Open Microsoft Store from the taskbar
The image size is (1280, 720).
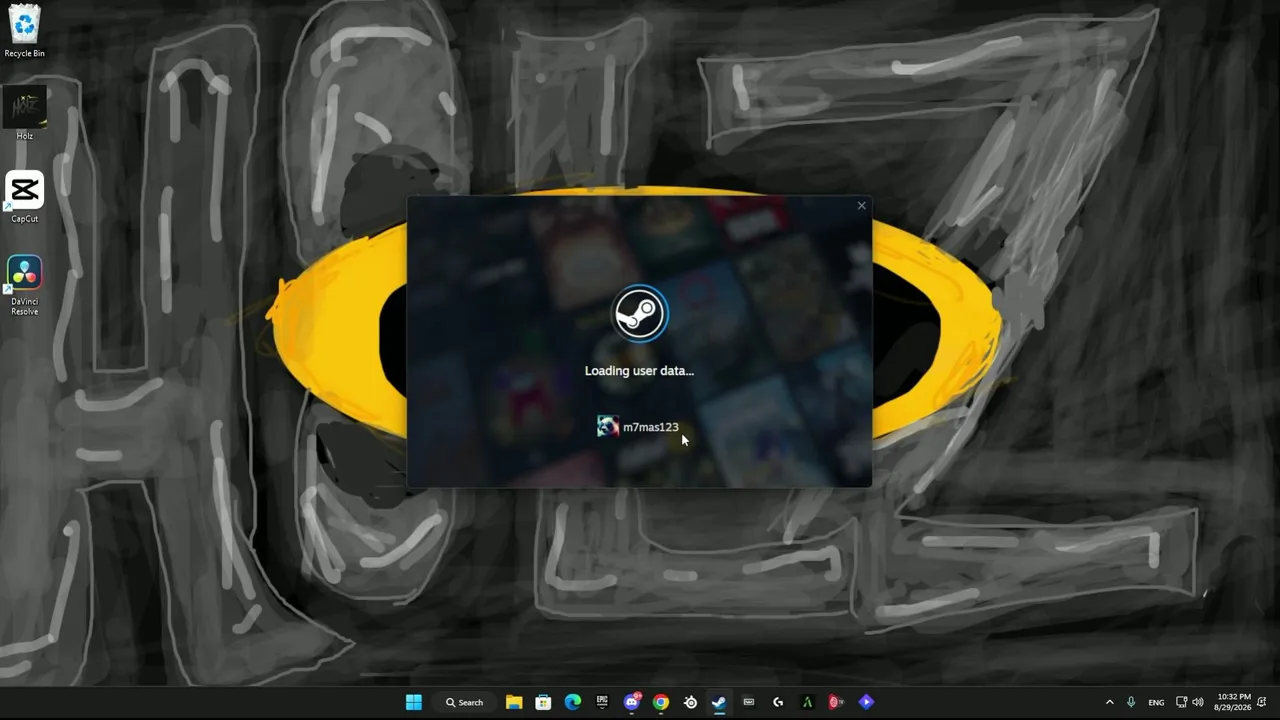(543, 702)
